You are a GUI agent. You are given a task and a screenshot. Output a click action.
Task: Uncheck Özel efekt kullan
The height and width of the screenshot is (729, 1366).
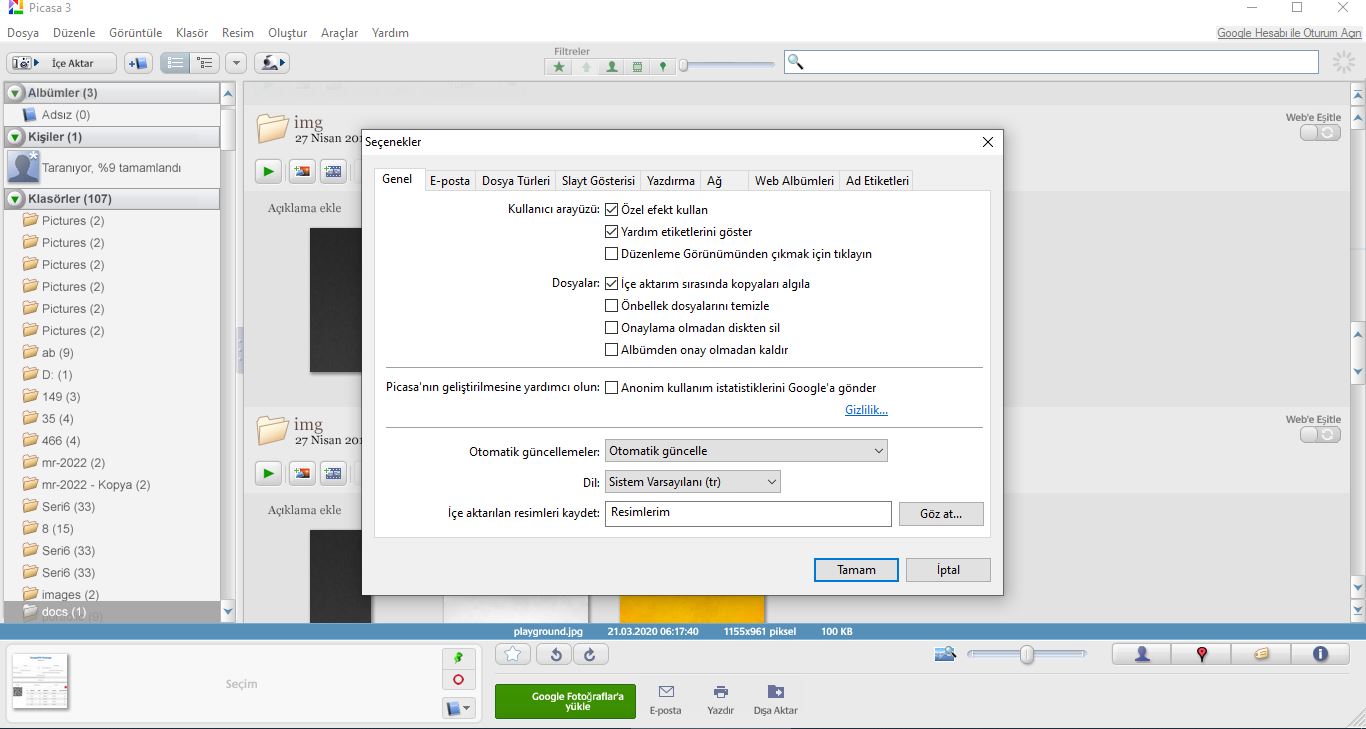(x=612, y=210)
